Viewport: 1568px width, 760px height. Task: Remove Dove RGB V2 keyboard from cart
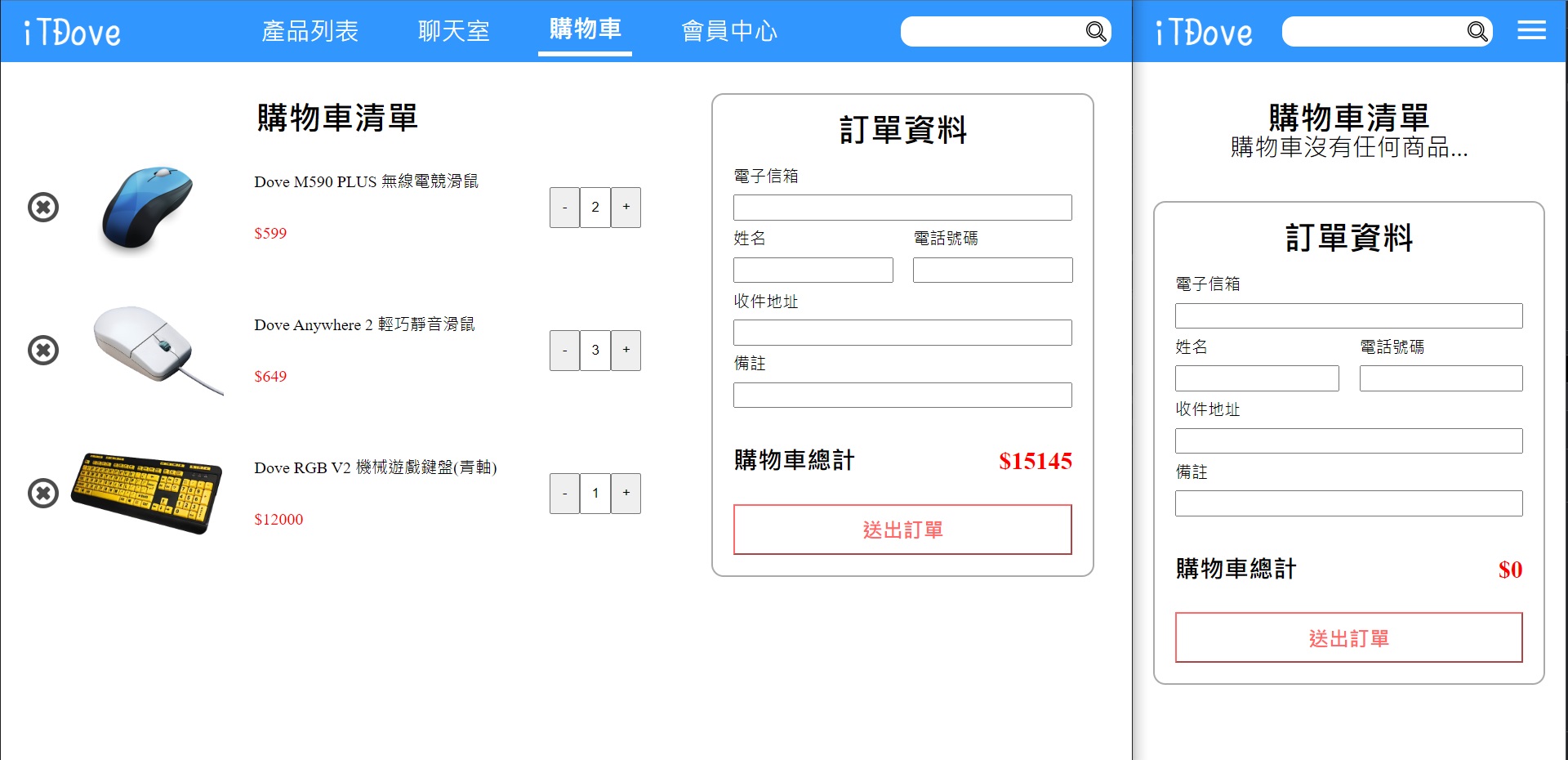point(42,493)
